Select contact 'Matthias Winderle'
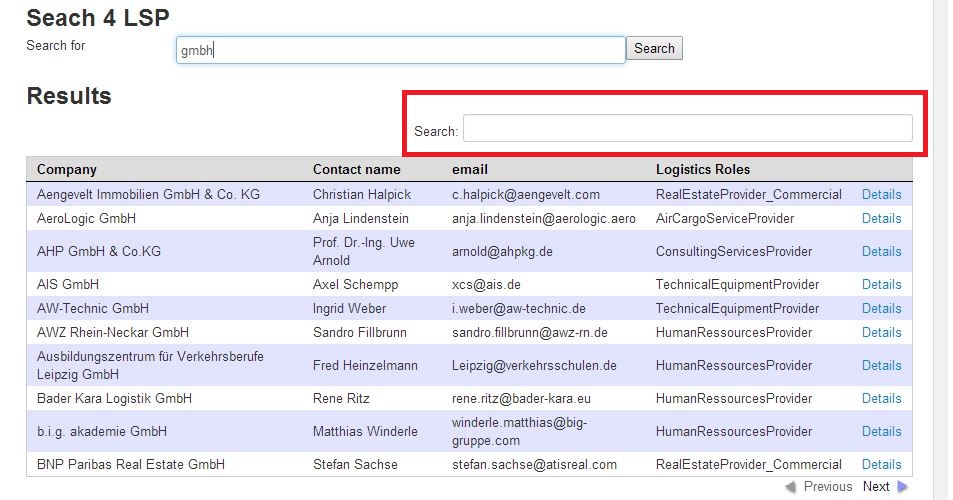The height and width of the screenshot is (500, 953). click(365, 431)
